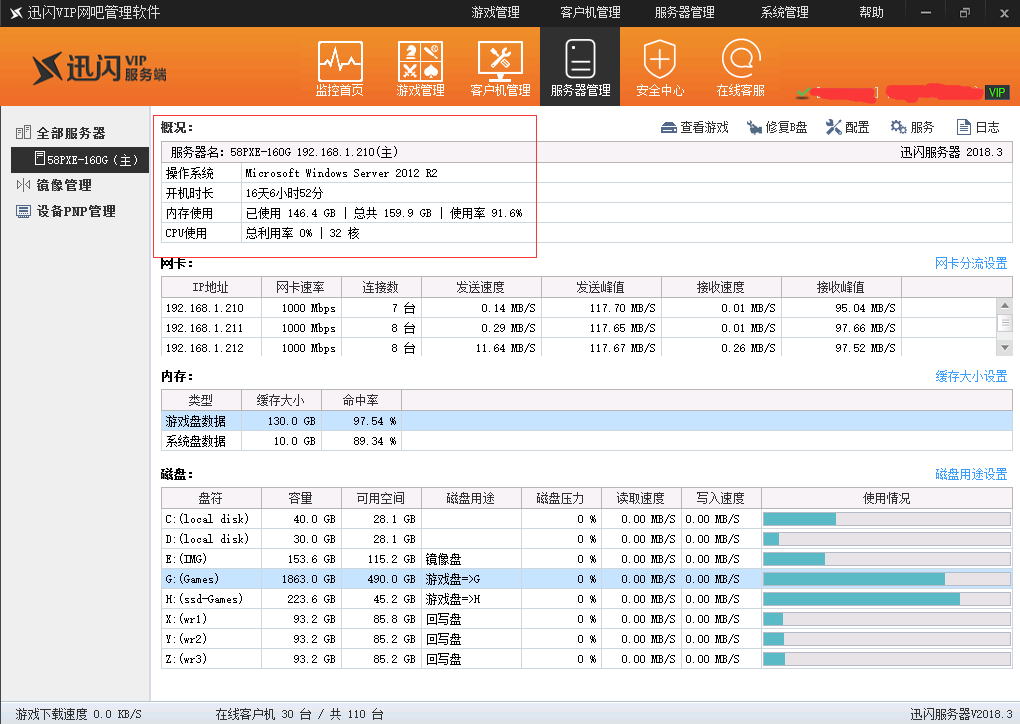
Task: Open the 缓存大小设置 link
Action: pyautogui.click(x=971, y=377)
